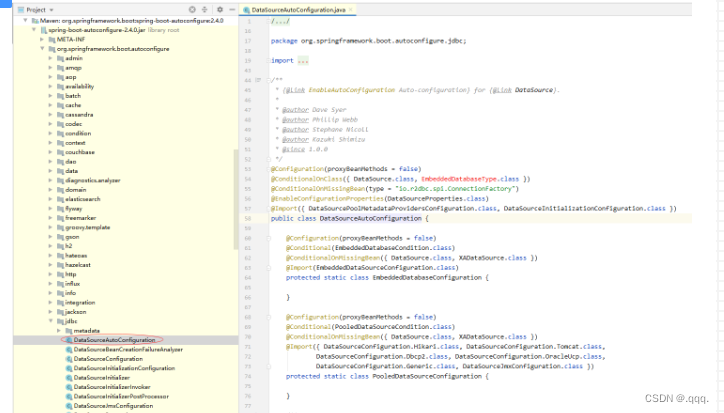
Task: Close the DataSourceAutoConfiguration.java editor tab
Action: [351, 9]
